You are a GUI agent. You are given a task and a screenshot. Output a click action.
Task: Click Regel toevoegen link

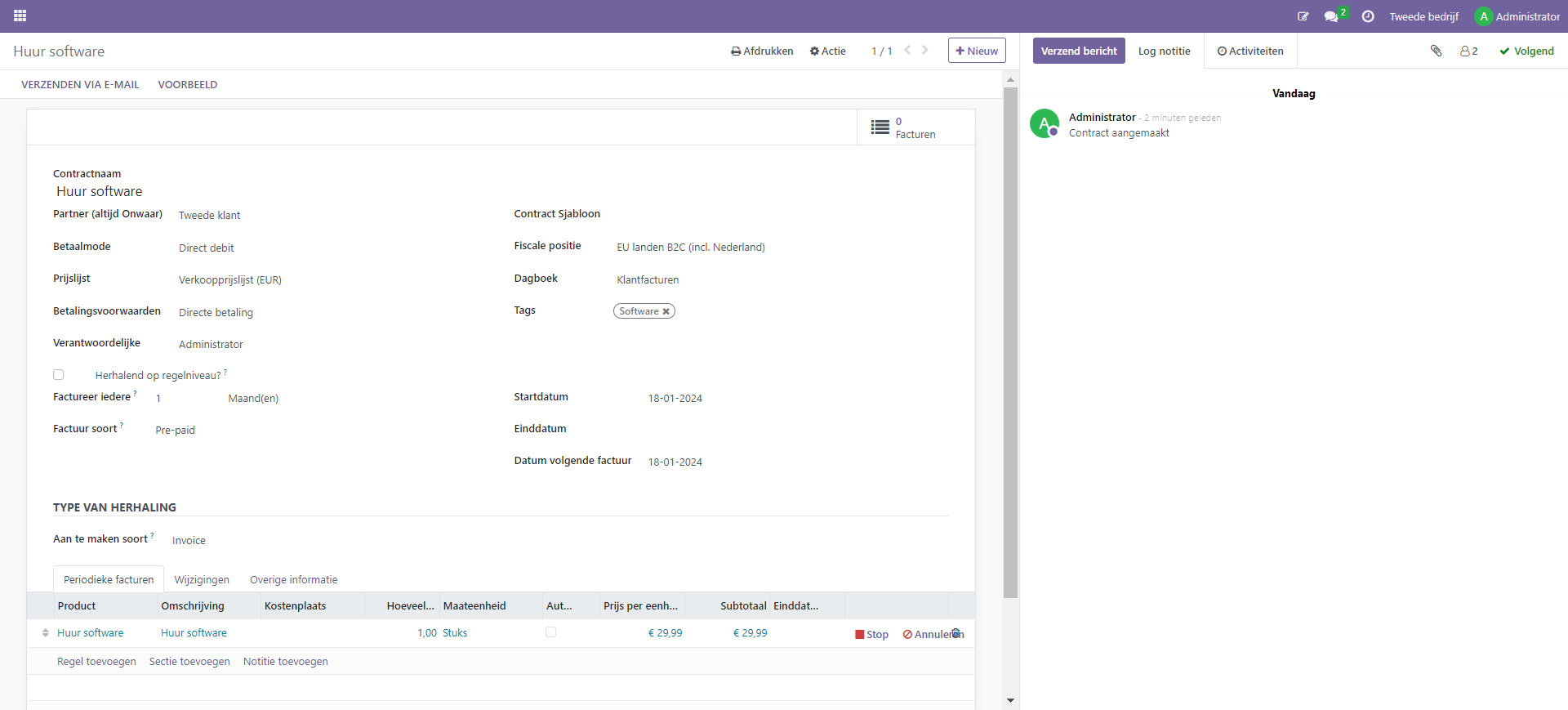coord(96,661)
